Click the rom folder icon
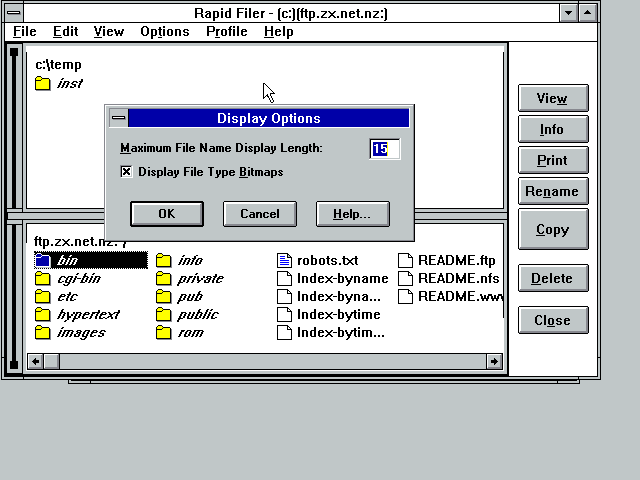 (x=164, y=333)
